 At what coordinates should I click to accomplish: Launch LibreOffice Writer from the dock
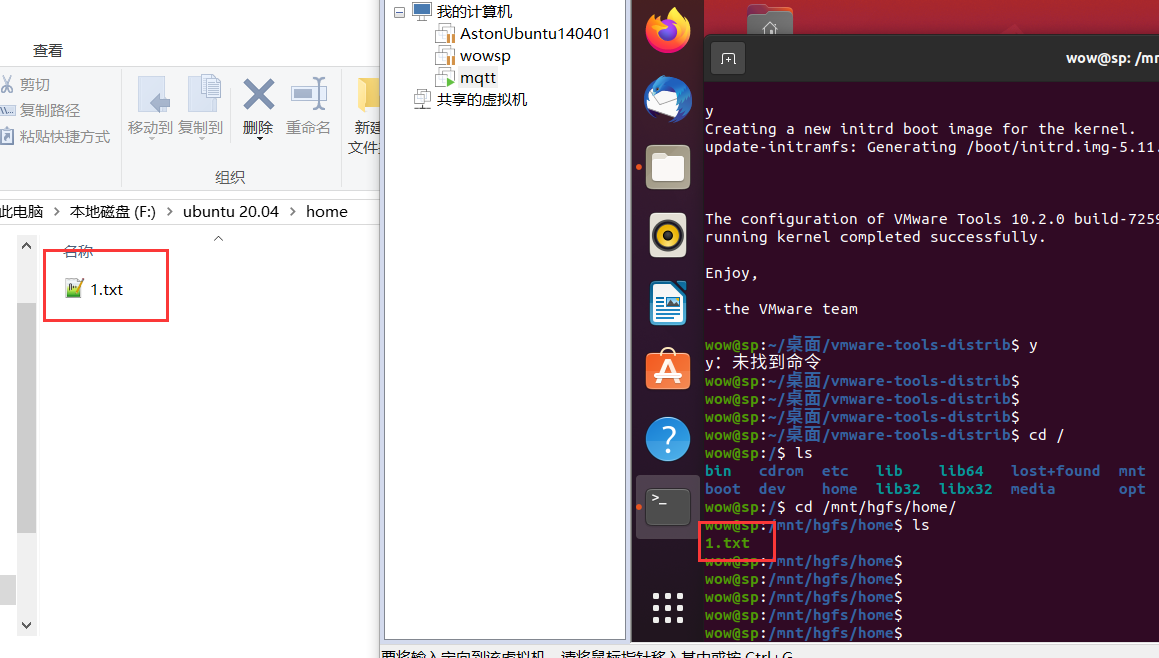667,303
